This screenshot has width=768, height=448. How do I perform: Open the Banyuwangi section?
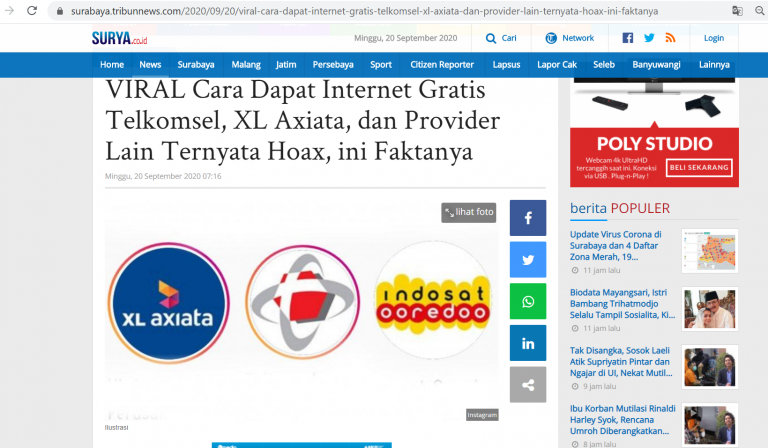point(656,65)
